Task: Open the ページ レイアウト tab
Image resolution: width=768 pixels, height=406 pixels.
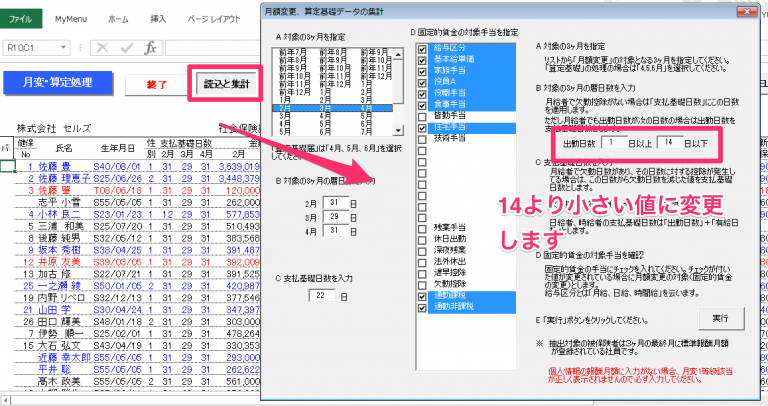Action: tap(214, 19)
